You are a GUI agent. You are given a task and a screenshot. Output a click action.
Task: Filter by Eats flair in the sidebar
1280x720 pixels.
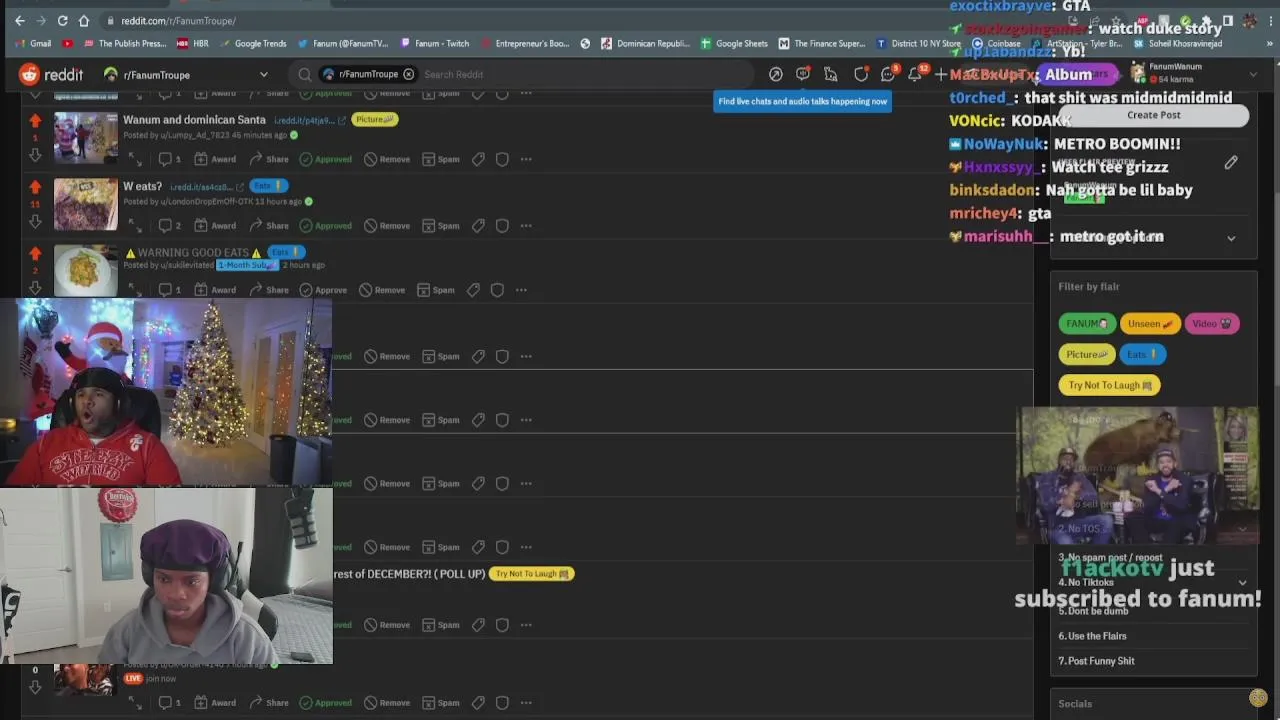click(x=1142, y=354)
